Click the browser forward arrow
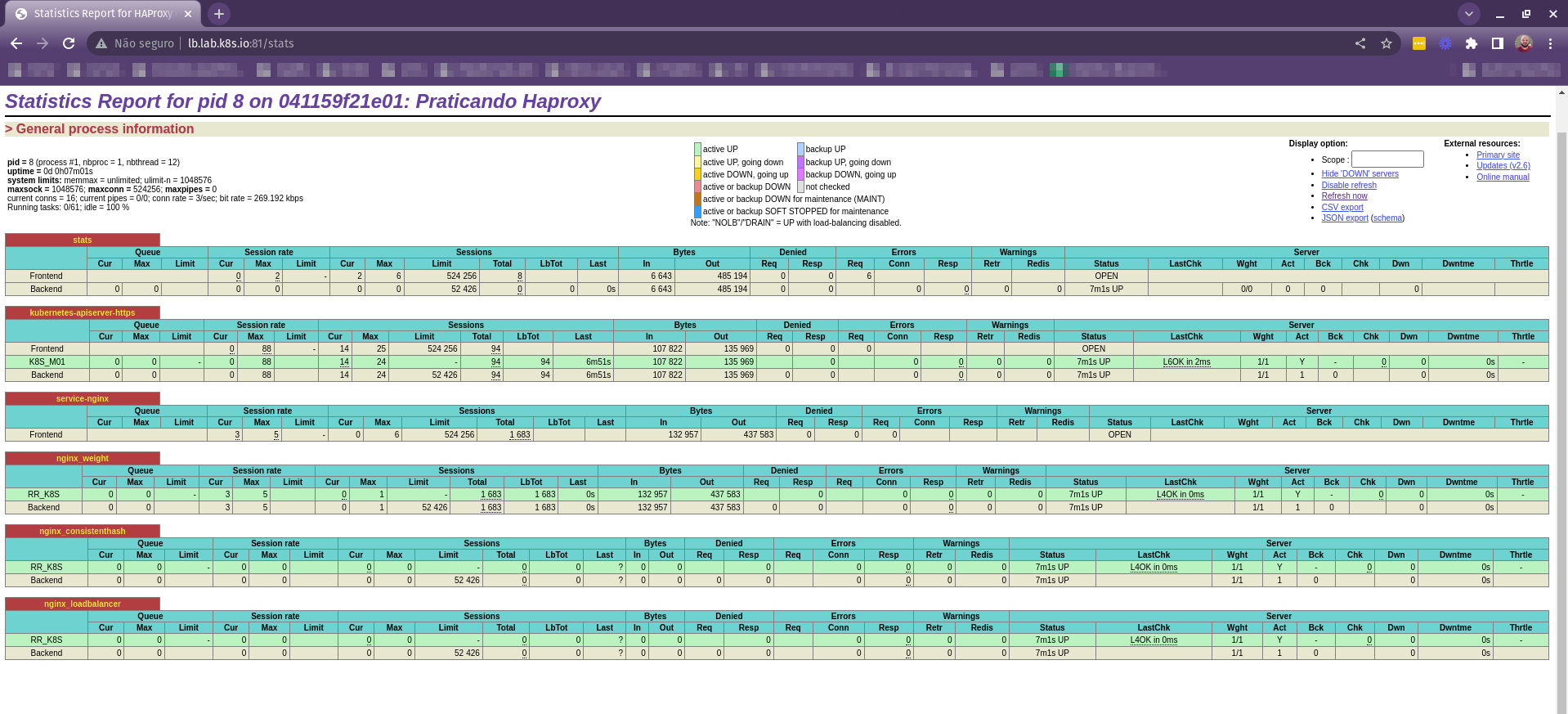Viewport: 1568px width, 714px height. click(x=43, y=43)
